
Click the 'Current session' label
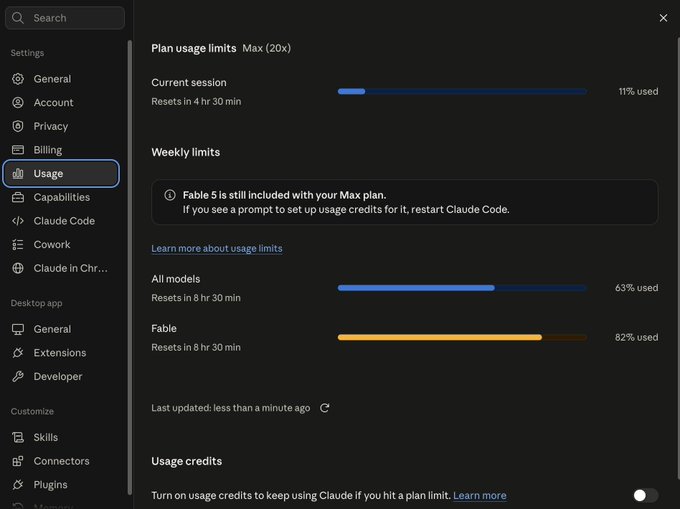[189, 82]
